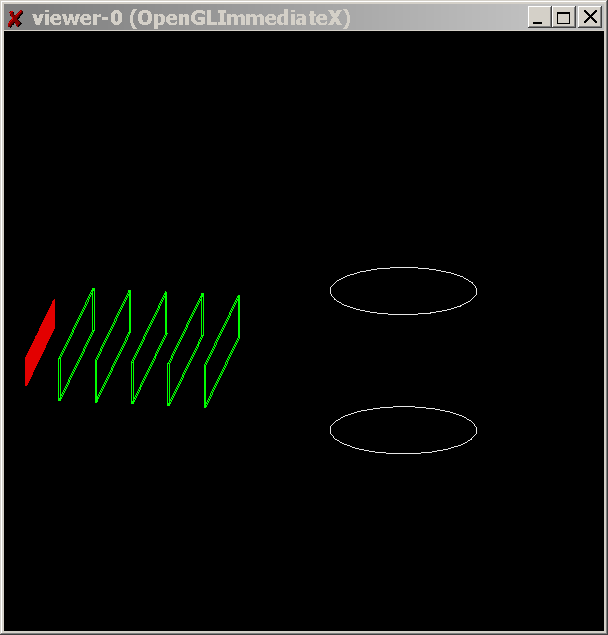Click top-right corner of first green rectangle

coord(94,289)
